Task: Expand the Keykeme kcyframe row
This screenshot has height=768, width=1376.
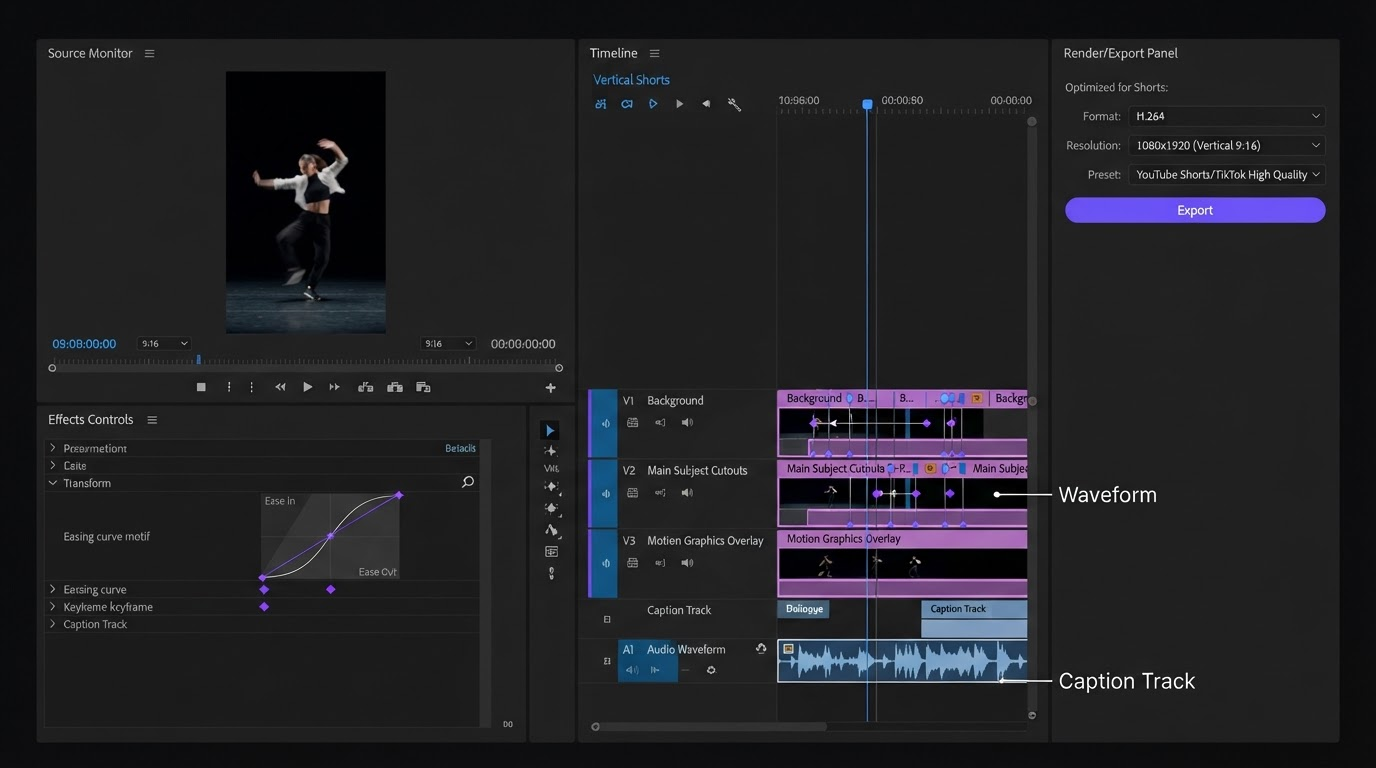Action: click(x=53, y=607)
